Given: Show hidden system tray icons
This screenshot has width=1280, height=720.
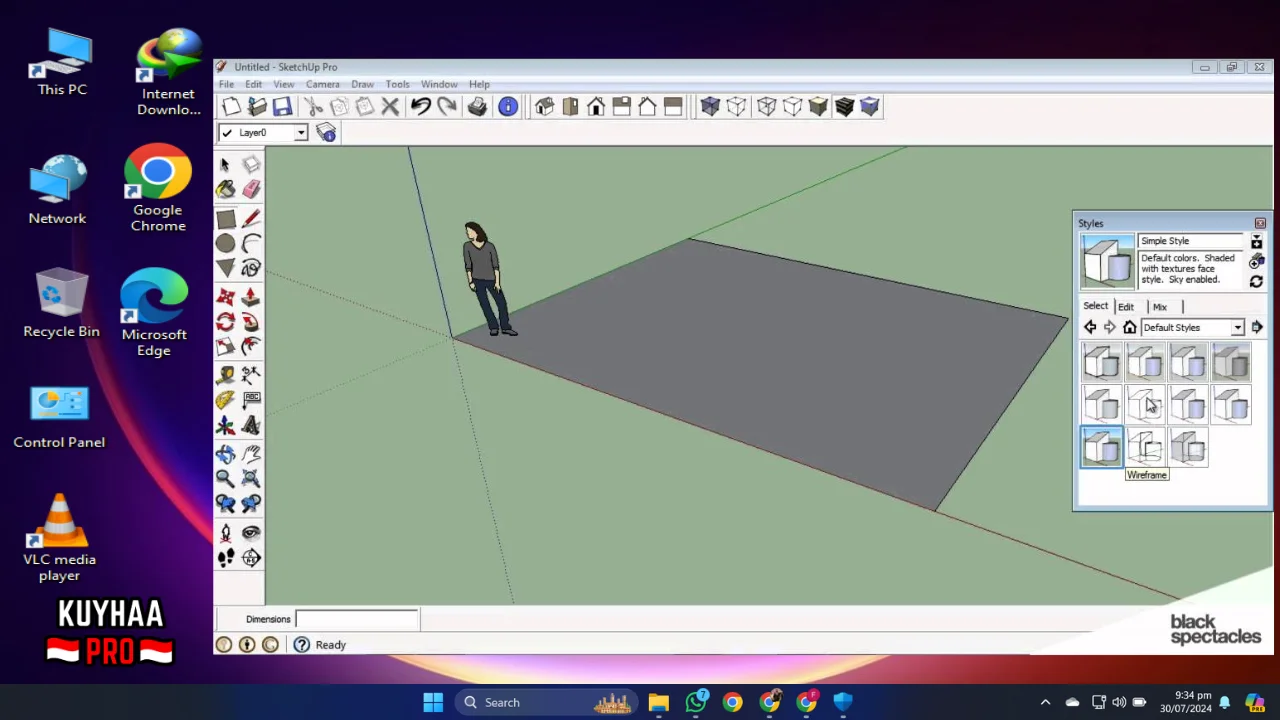Looking at the screenshot, I should [x=1045, y=703].
